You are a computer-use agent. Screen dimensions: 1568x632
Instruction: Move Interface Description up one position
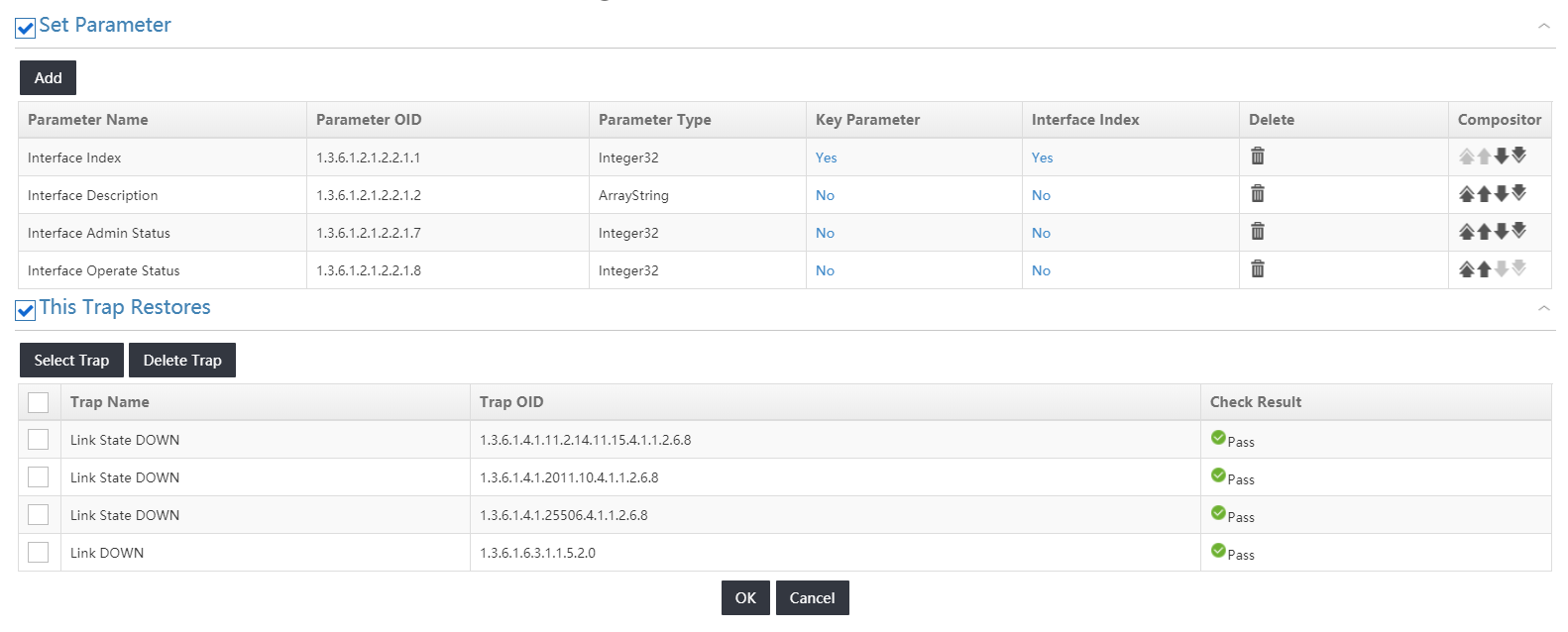(1484, 193)
